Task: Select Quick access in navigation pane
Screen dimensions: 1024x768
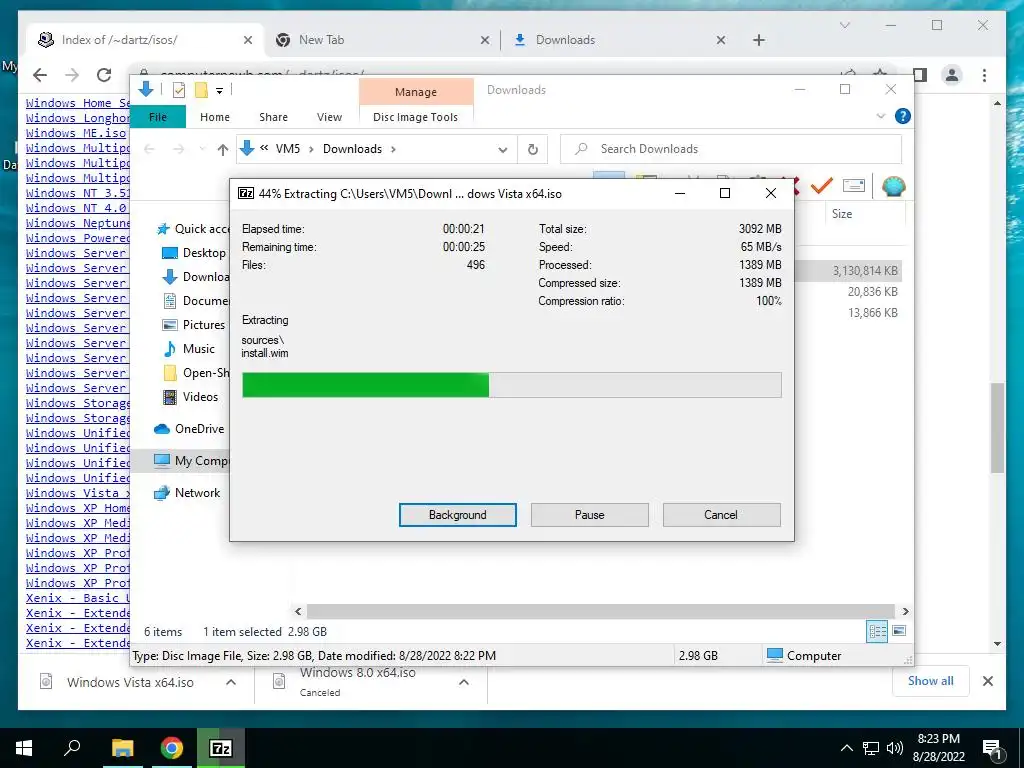Action: point(192,229)
